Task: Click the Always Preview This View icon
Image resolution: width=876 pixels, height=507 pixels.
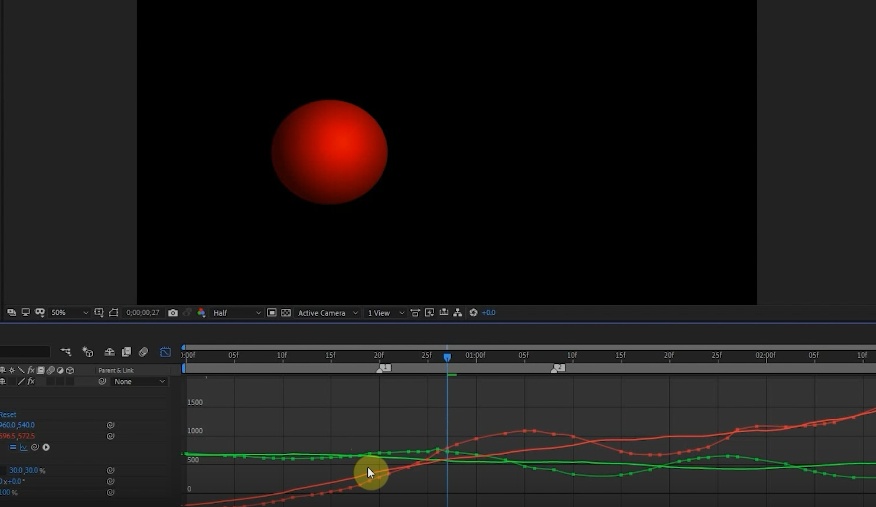Action: pos(12,313)
